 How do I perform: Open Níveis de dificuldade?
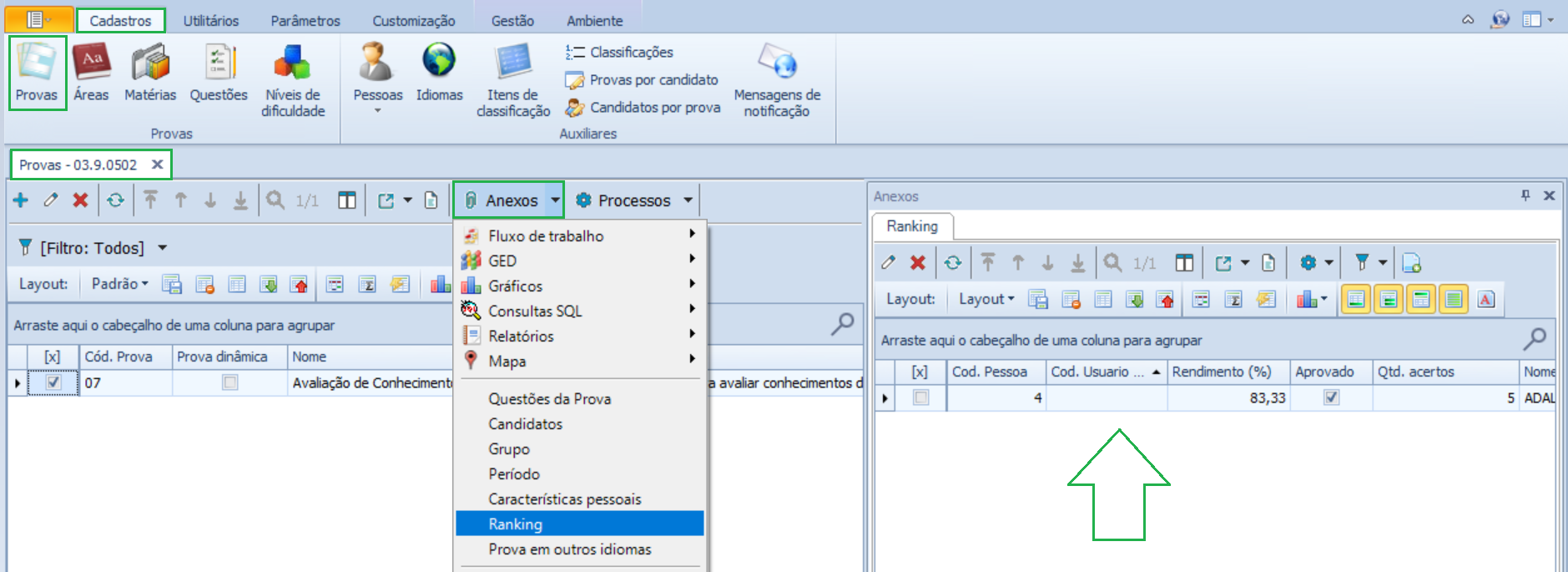[x=293, y=80]
